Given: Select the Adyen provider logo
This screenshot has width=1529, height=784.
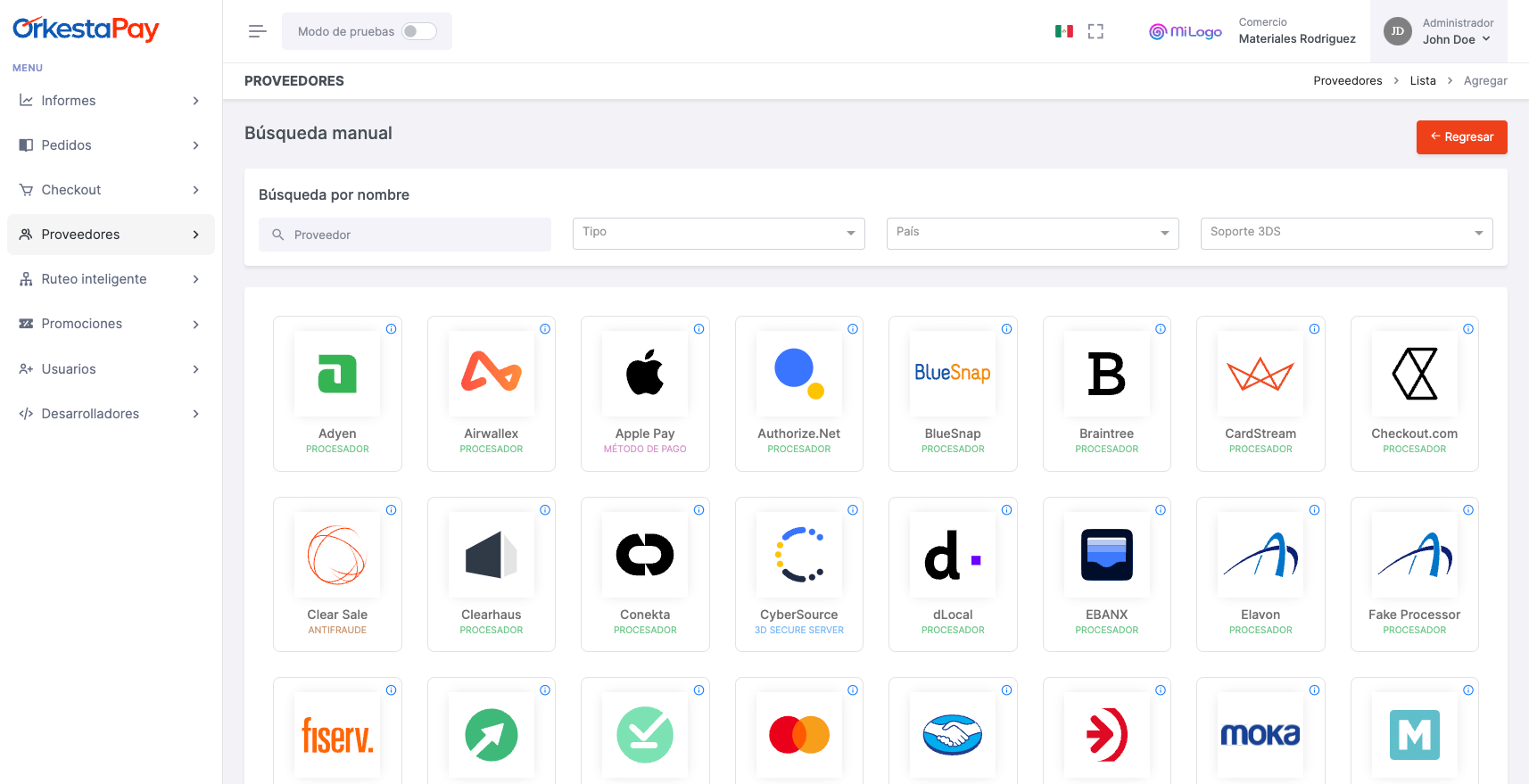Looking at the screenshot, I should (x=337, y=374).
